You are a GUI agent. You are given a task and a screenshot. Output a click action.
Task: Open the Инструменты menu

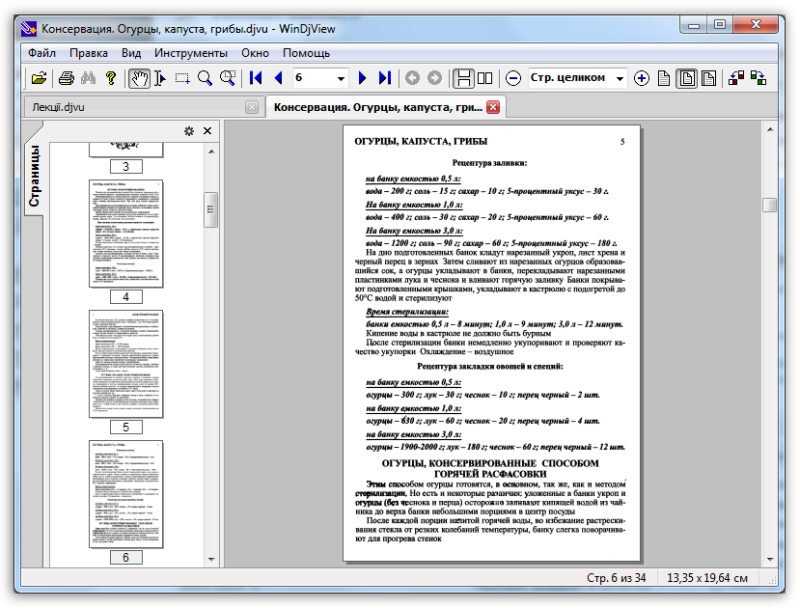tap(191, 53)
